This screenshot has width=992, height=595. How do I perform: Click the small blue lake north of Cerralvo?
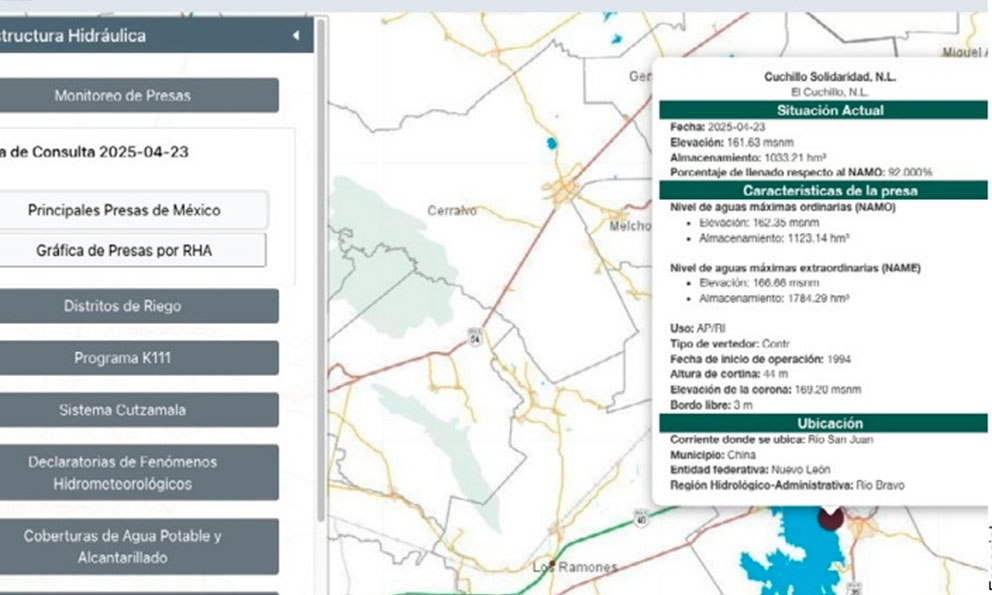[551, 143]
